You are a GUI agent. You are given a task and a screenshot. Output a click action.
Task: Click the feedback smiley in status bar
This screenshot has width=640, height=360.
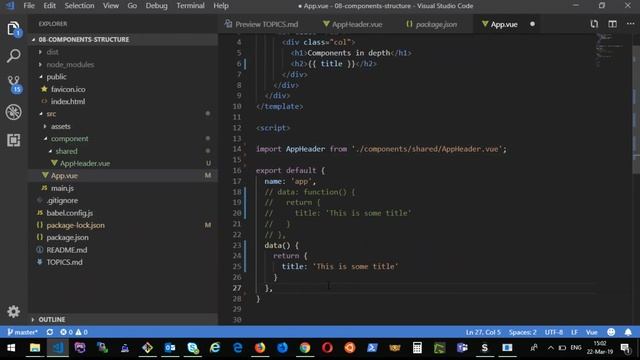point(611,332)
